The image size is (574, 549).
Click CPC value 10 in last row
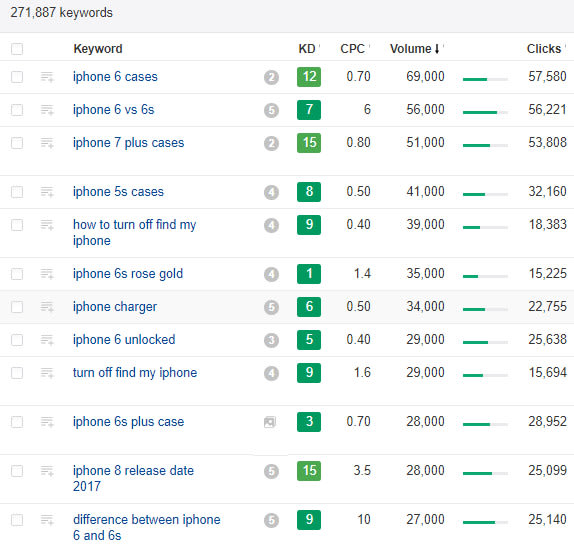(x=364, y=519)
